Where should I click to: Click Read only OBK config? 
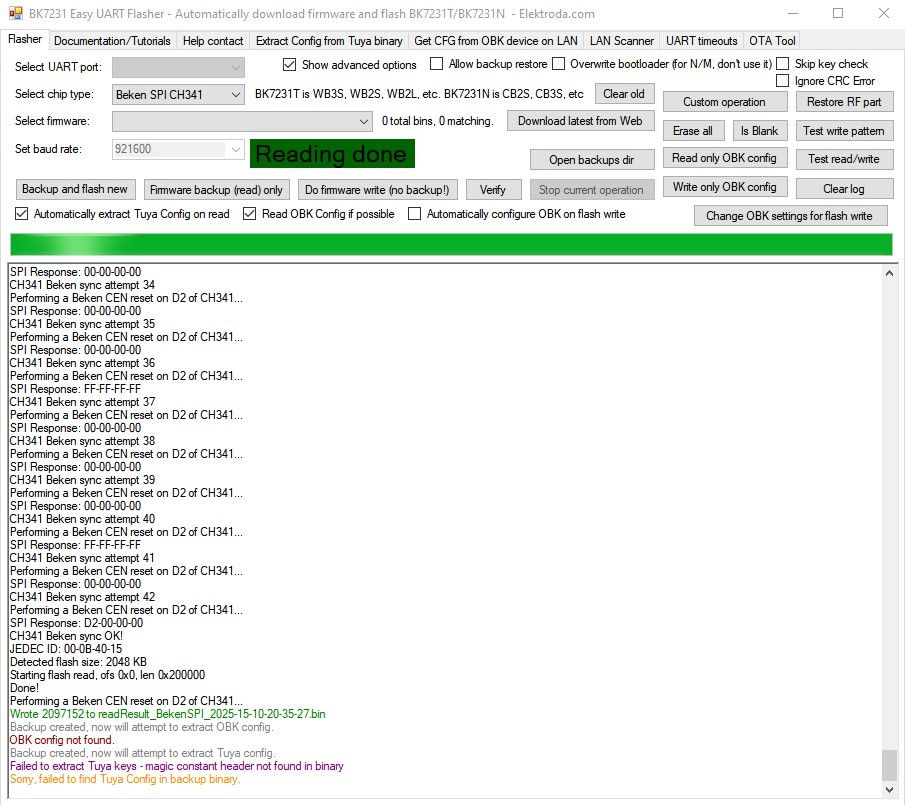(724, 158)
